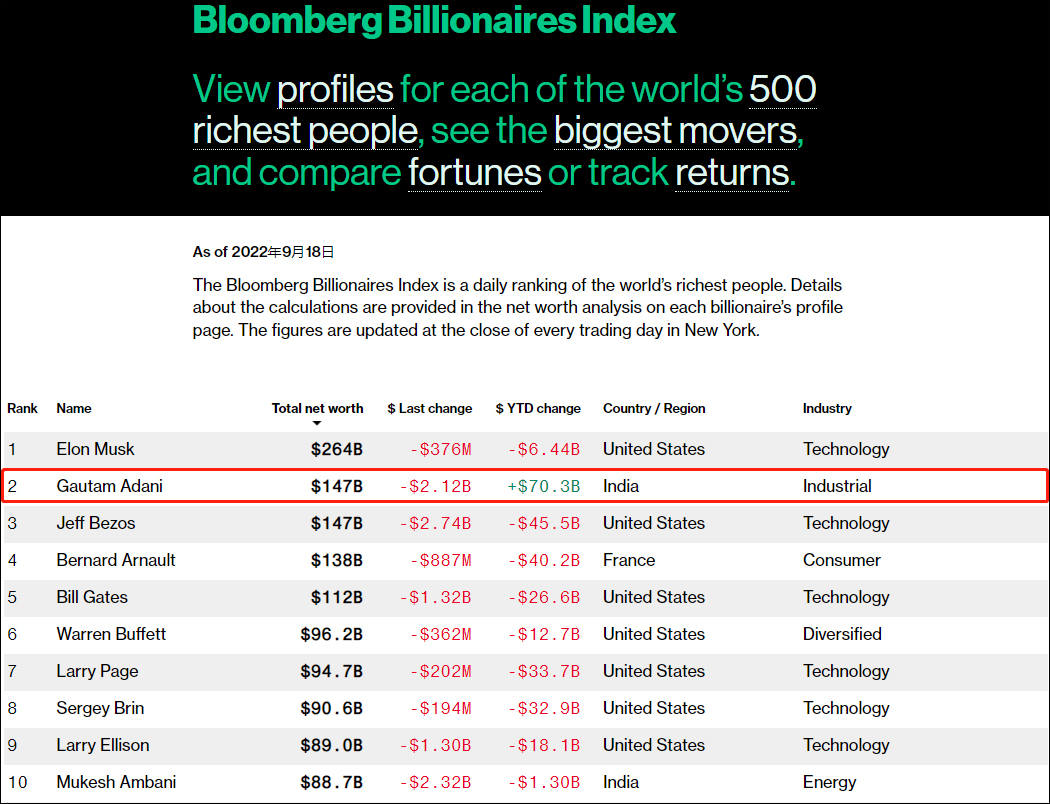1050x804 pixels.
Task: Select the Gautam Adani row
Action: pos(110,486)
